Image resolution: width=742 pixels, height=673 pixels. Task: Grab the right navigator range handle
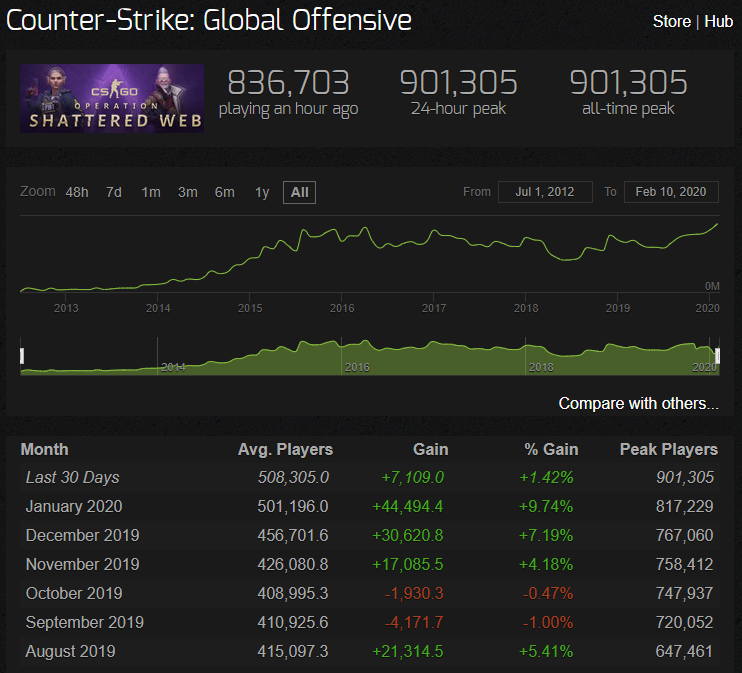click(x=717, y=356)
